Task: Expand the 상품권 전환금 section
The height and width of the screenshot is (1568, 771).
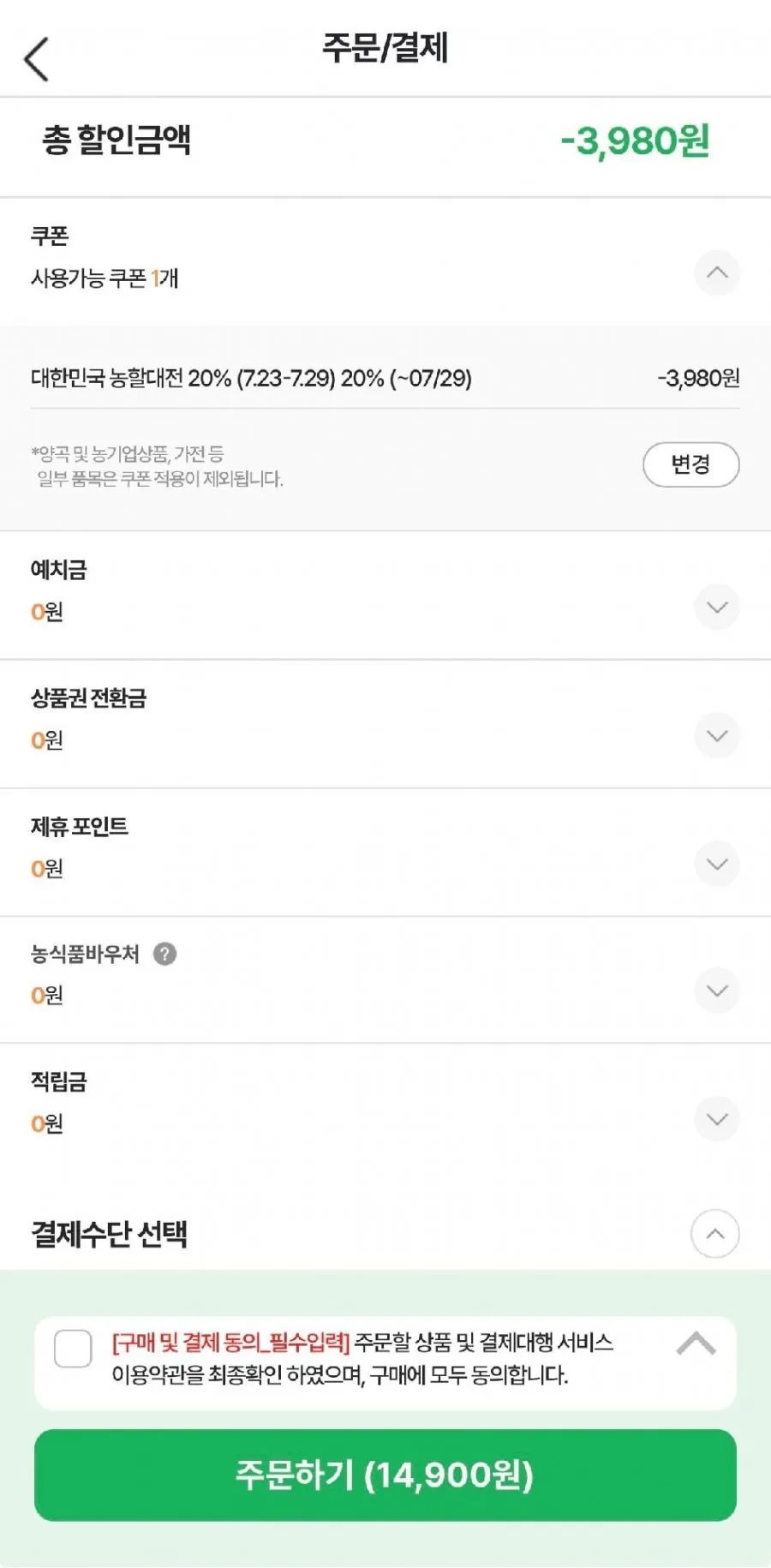Action: (717, 736)
